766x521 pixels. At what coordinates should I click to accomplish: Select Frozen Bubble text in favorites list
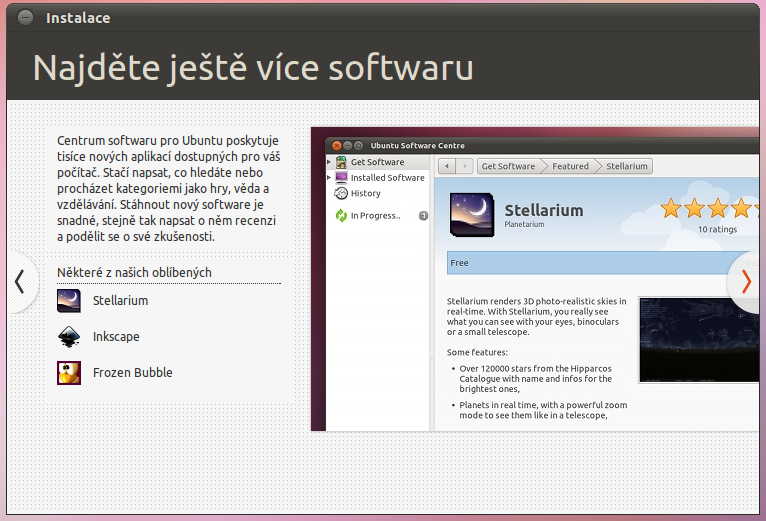(x=133, y=373)
